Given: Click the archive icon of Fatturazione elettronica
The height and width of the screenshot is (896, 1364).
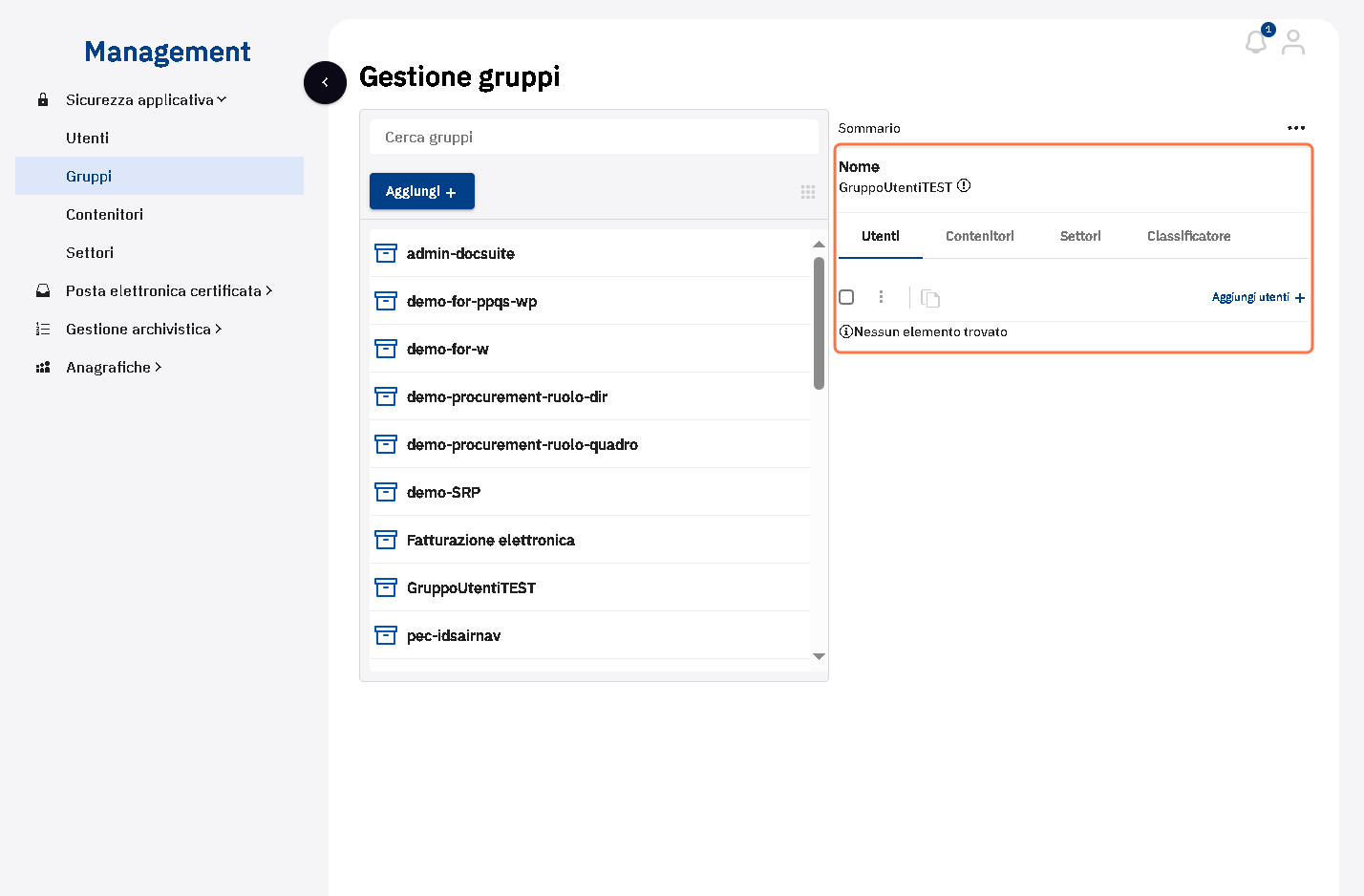Looking at the screenshot, I should click(386, 540).
